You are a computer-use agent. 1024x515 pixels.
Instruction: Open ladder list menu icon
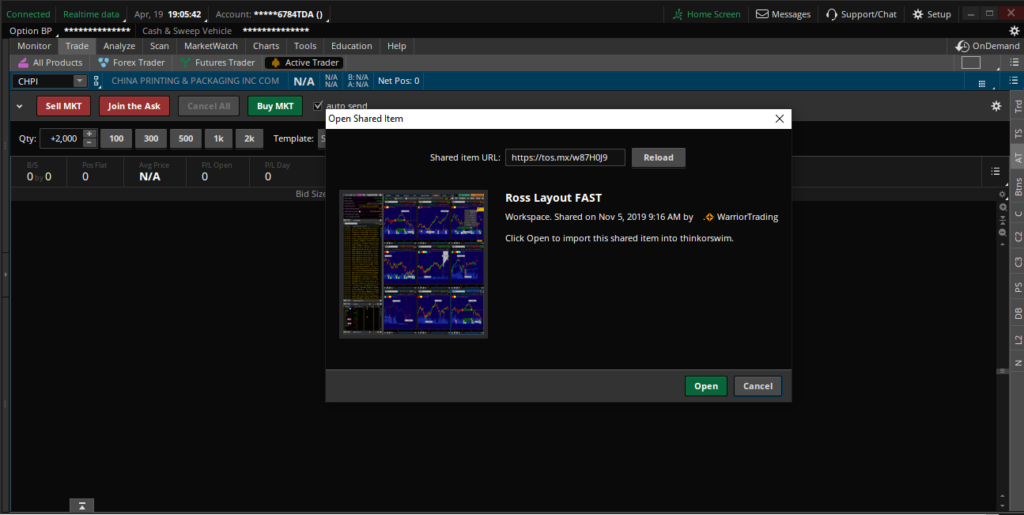pos(995,171)
